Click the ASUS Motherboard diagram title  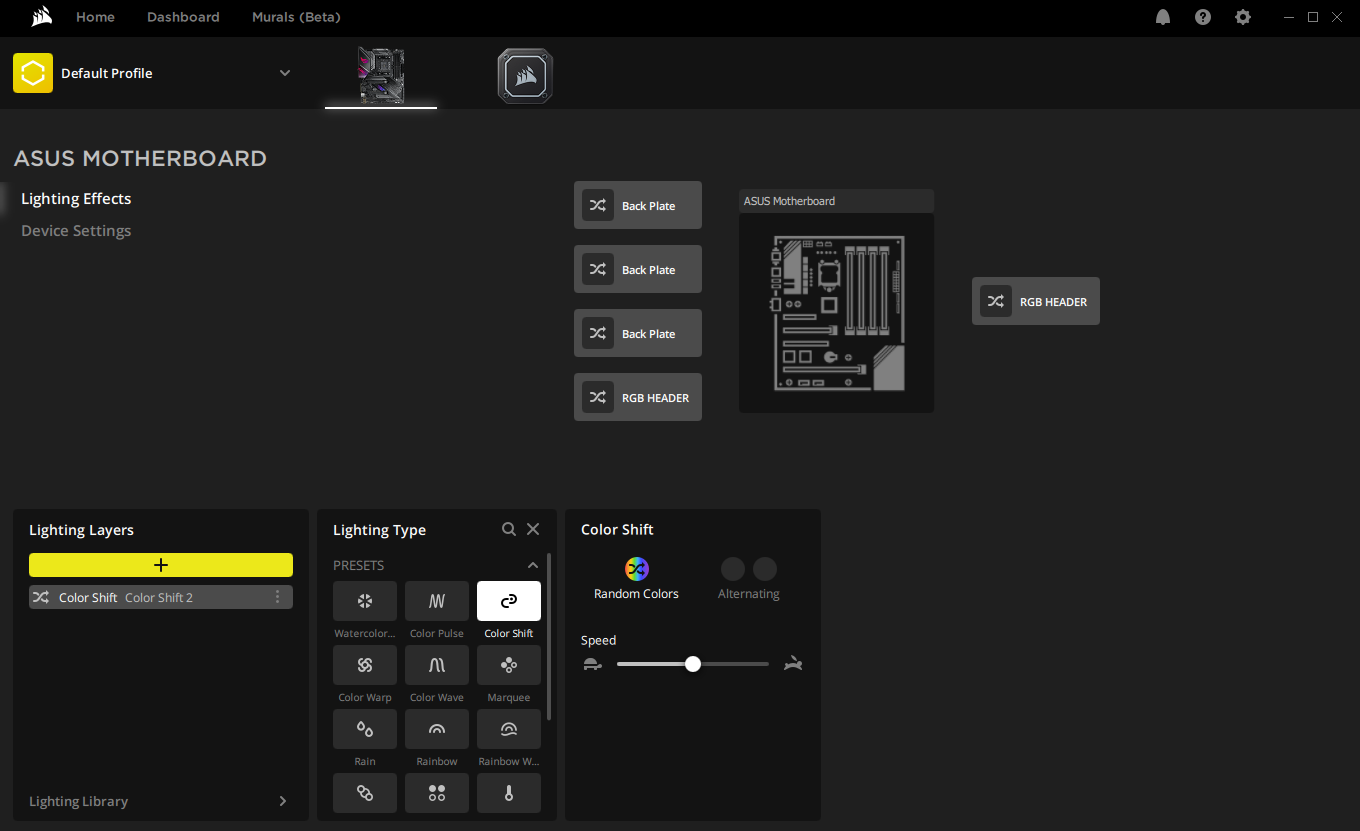(789, 201)
